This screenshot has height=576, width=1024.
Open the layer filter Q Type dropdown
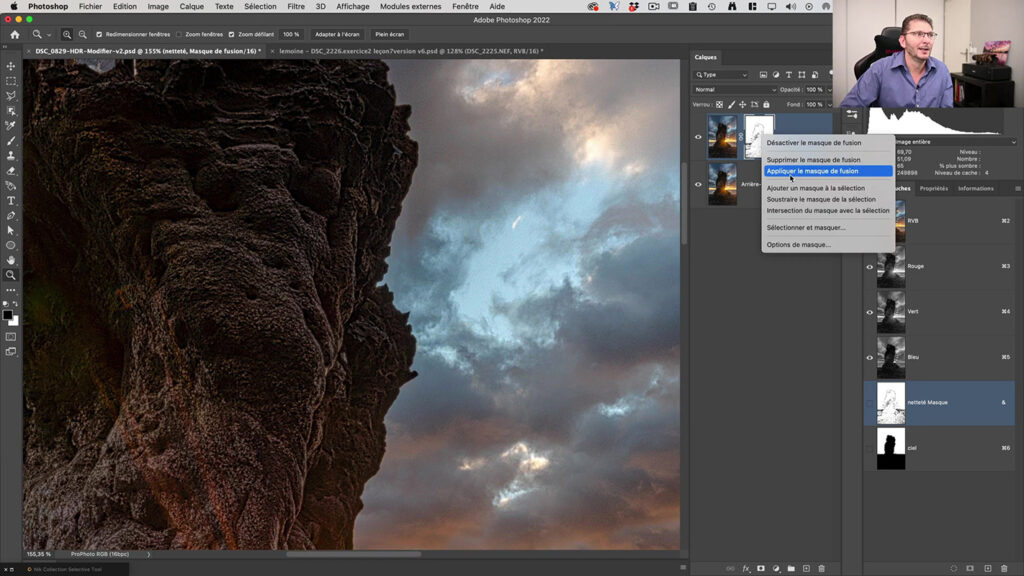coord(720,73)
